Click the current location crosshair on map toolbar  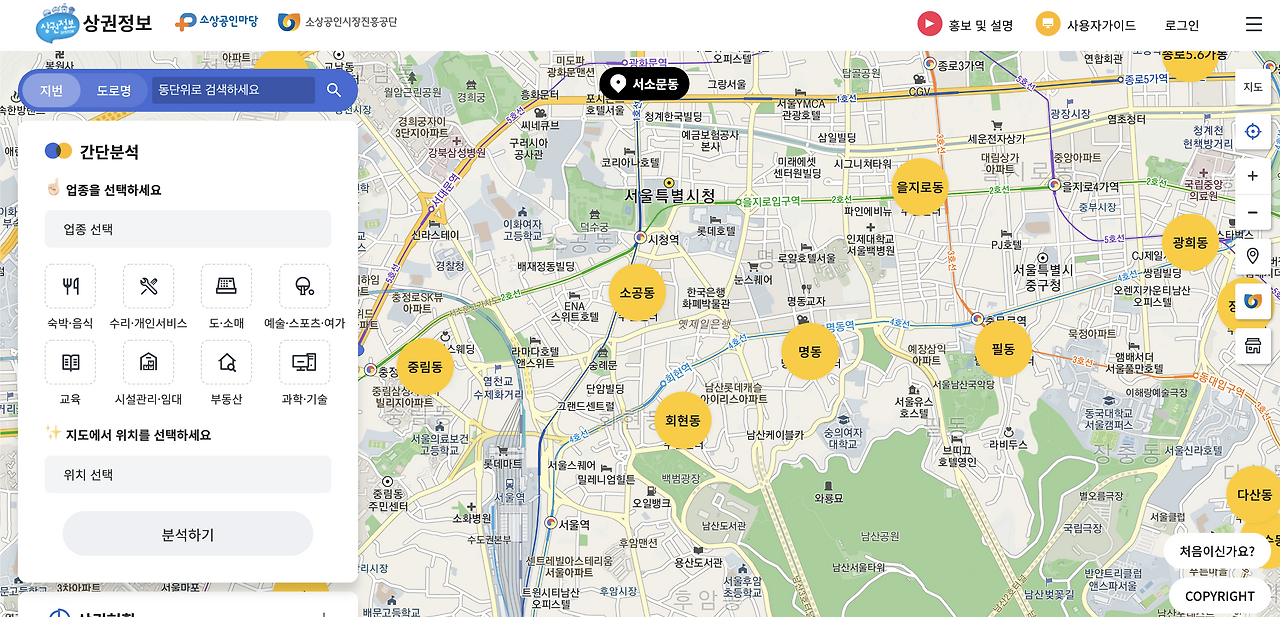(x=1252, y=131)
